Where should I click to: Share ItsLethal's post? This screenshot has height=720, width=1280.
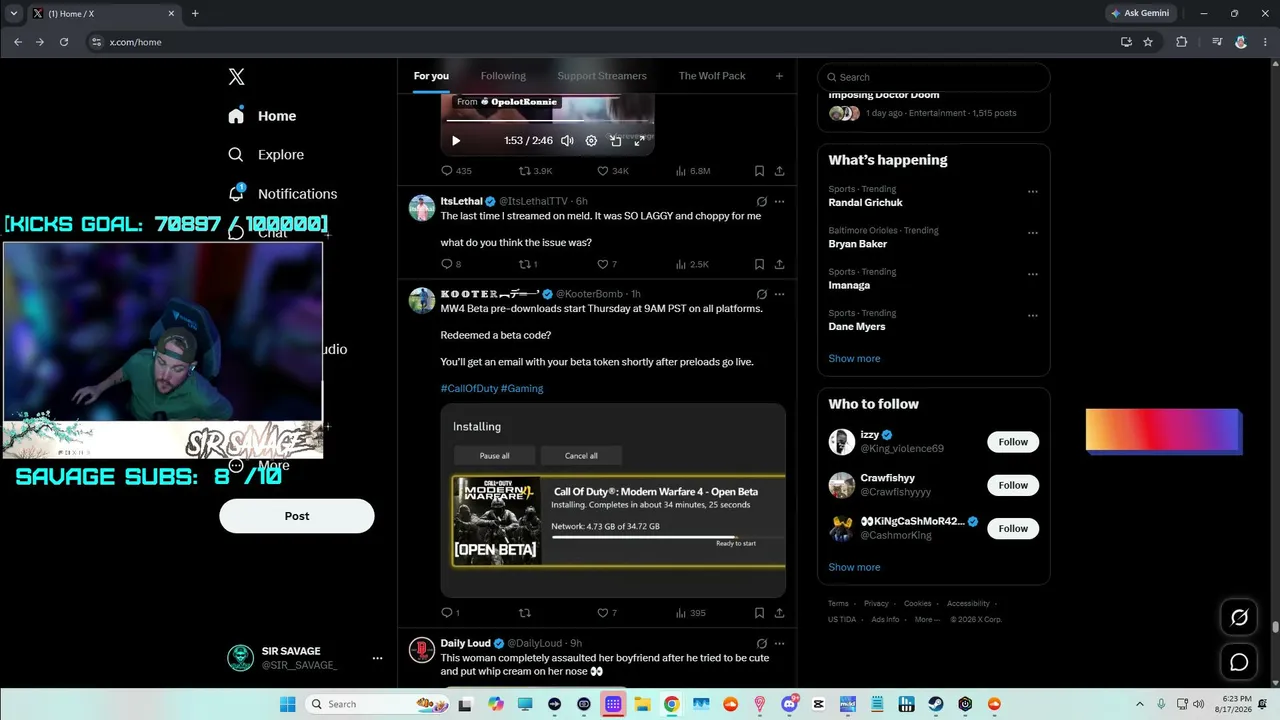[x=779, y=264]
